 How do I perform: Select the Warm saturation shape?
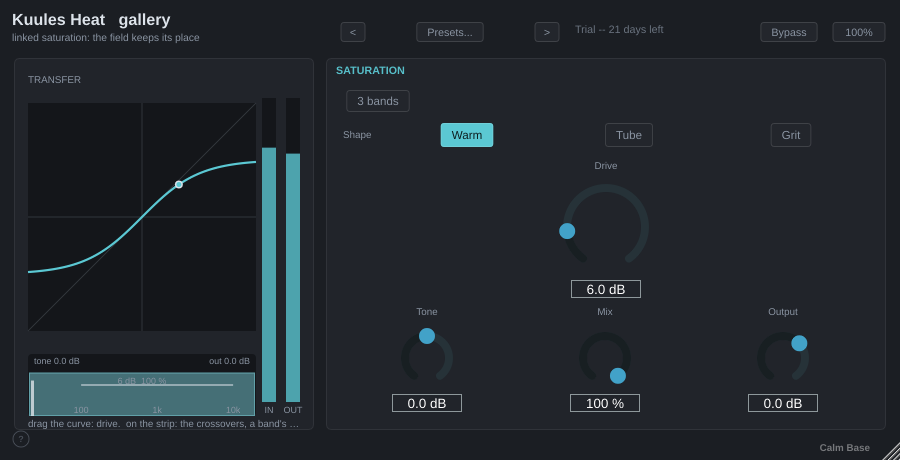(467, 135)
